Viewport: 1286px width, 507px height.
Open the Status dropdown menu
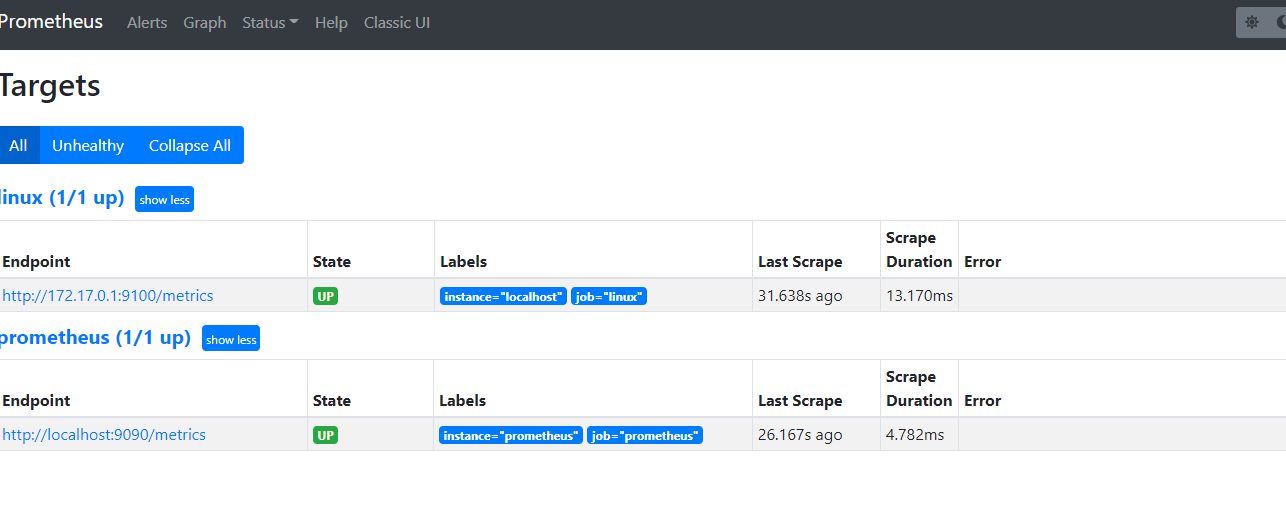(270, 22)
